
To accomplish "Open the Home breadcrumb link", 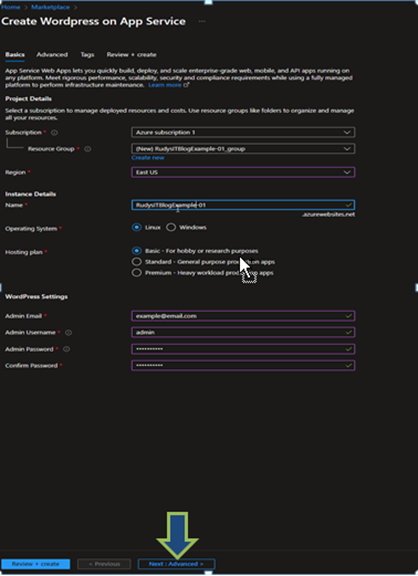I will [x=11, y=7].
